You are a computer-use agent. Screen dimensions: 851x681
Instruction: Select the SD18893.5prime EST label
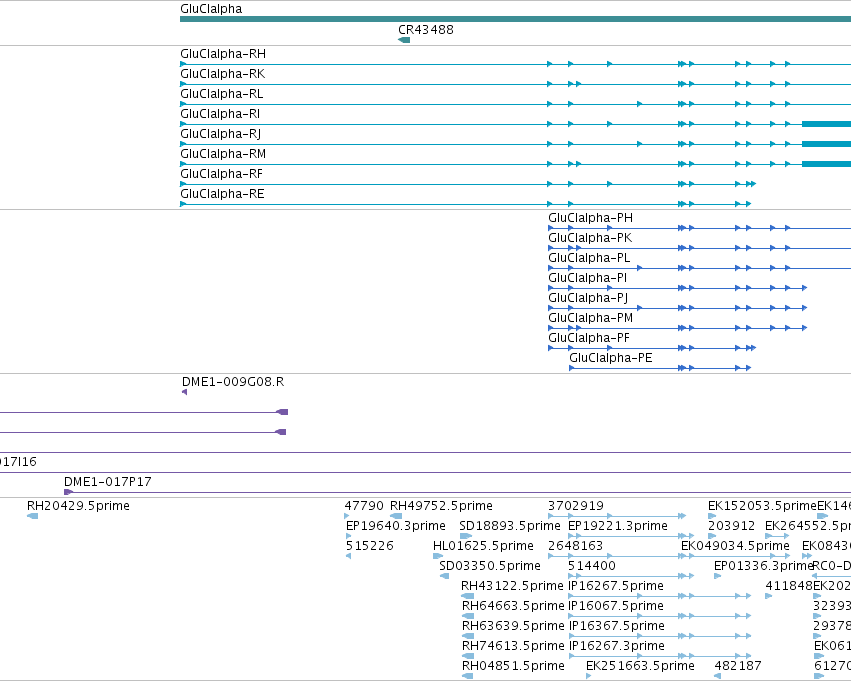[x=510, y=526]
